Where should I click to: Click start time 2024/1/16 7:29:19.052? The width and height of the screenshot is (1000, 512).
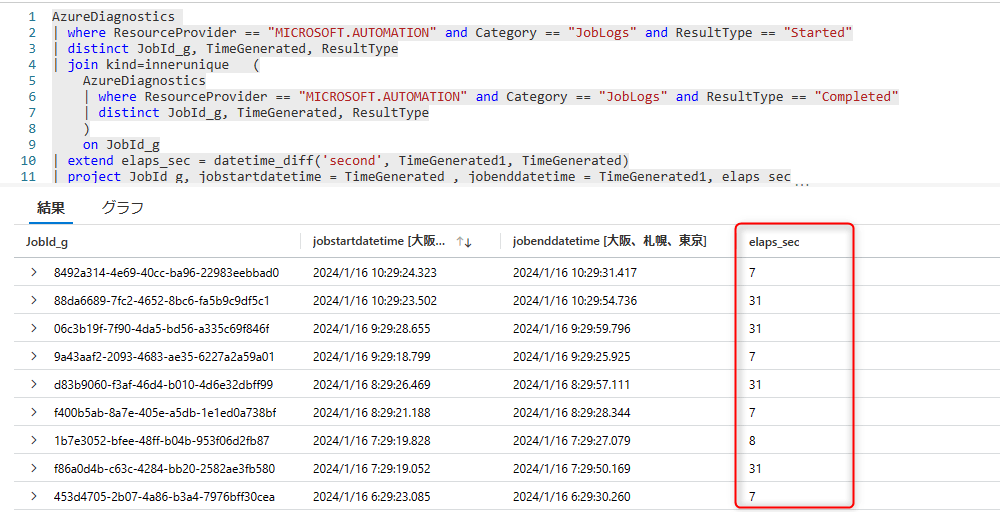pos(372,469)
